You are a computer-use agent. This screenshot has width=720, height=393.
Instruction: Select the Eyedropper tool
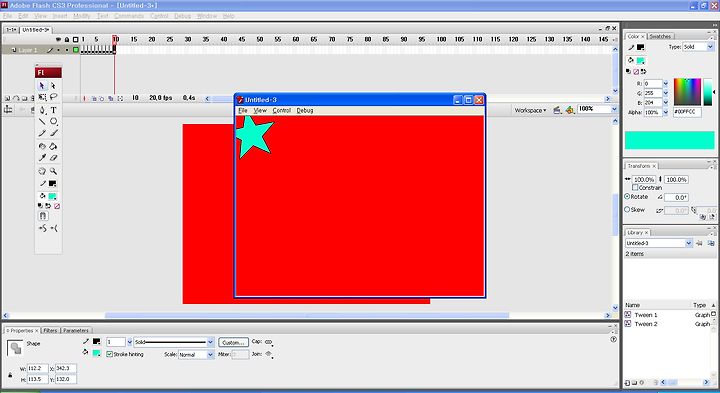42,157
